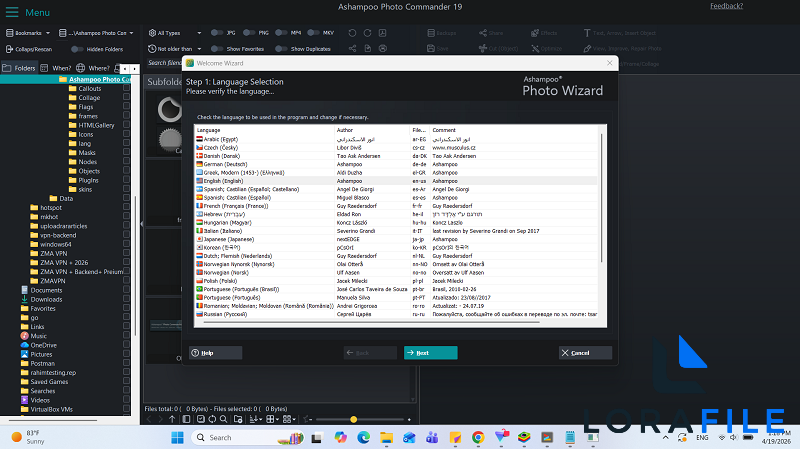This screenshot has width=800, height=449.
Task: Close the Welcome Wizard dialog
Action: [610, 63]
